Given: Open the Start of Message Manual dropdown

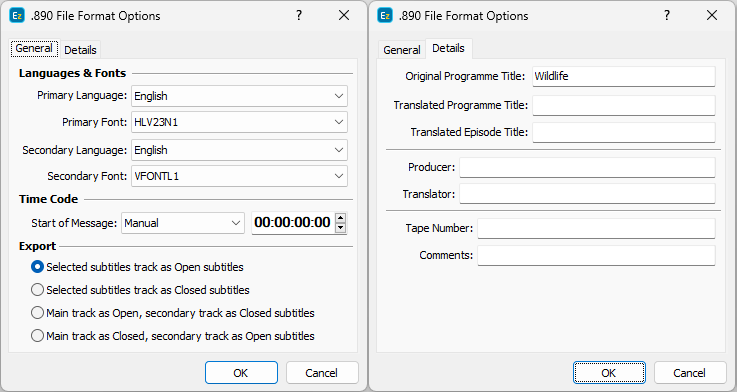Looking at the screenshot, I should pyautogui.click(x=183, y=223).
